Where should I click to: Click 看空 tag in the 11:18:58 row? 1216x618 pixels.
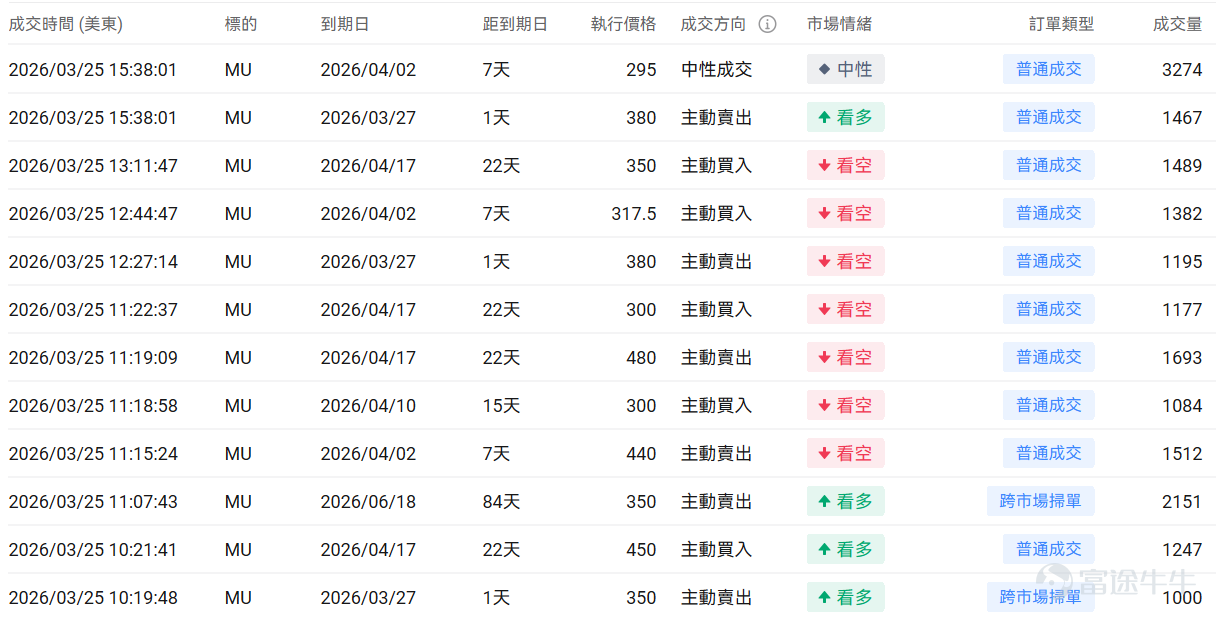[x=846, y=405]
